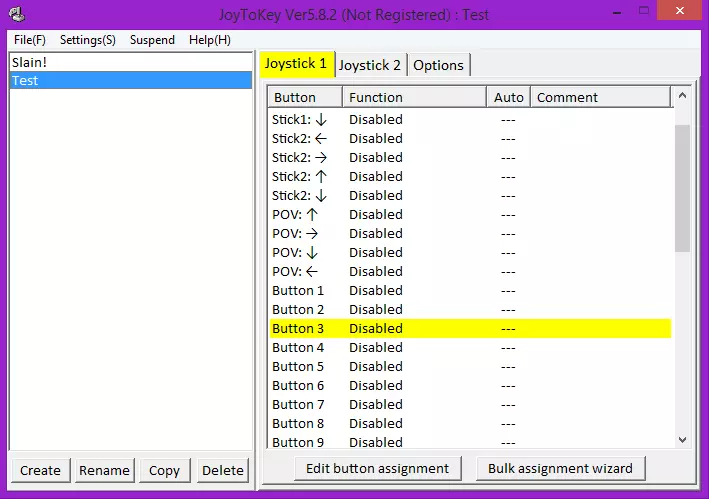709x499 pixels.
Task: Select the Slain! profile
Action: click(131, 62)
